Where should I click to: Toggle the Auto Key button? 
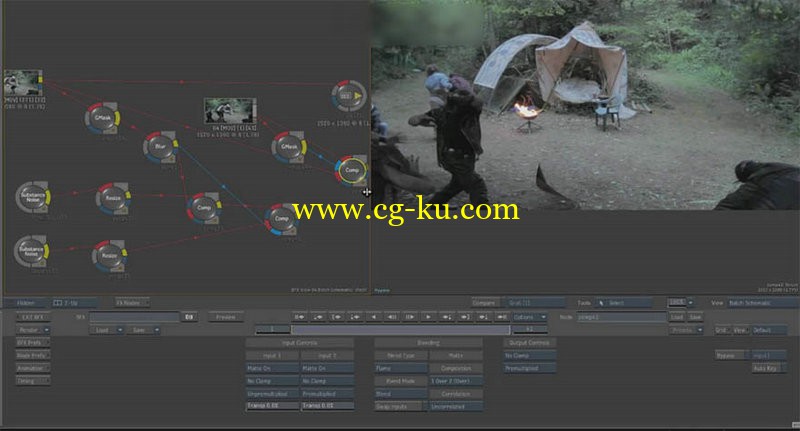[768, 368]
